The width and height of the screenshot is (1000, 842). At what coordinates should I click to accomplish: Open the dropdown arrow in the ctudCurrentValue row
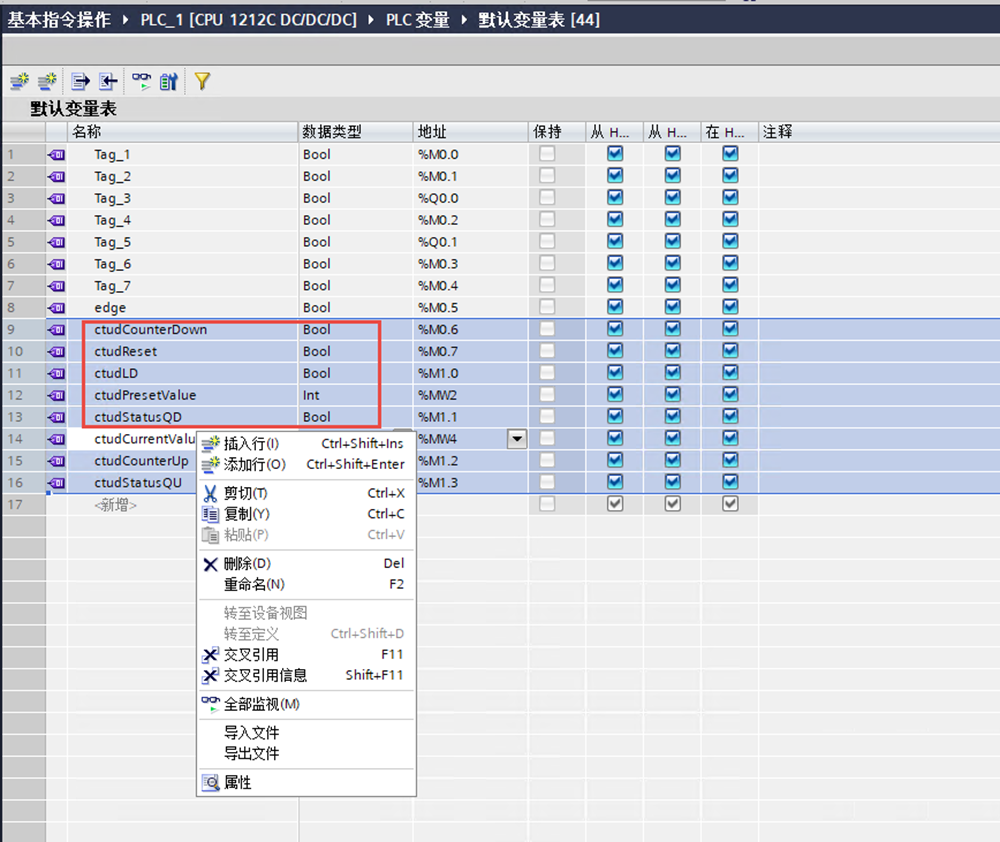click(517, 438)
